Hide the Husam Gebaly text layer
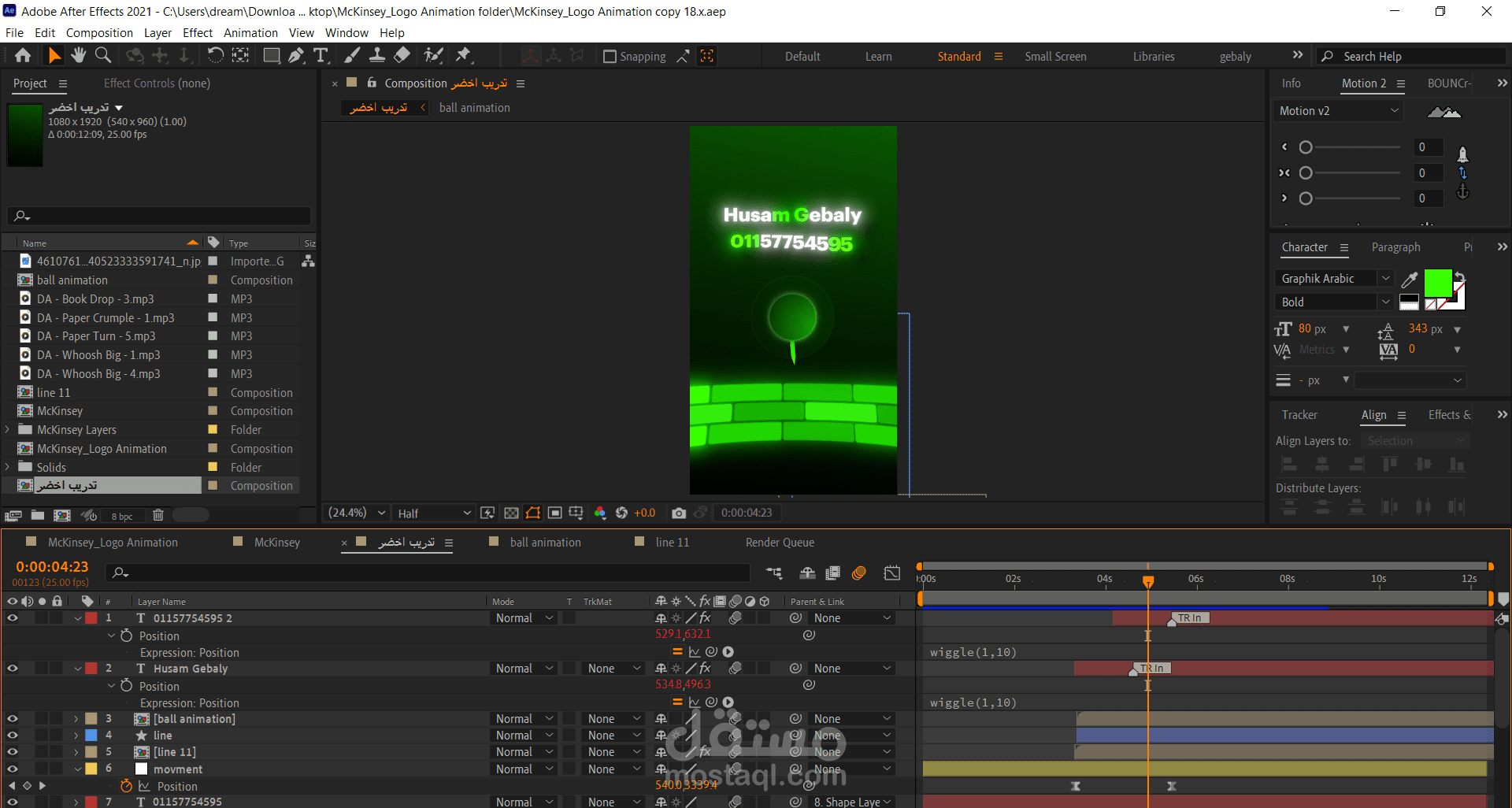 coord(13,669)
